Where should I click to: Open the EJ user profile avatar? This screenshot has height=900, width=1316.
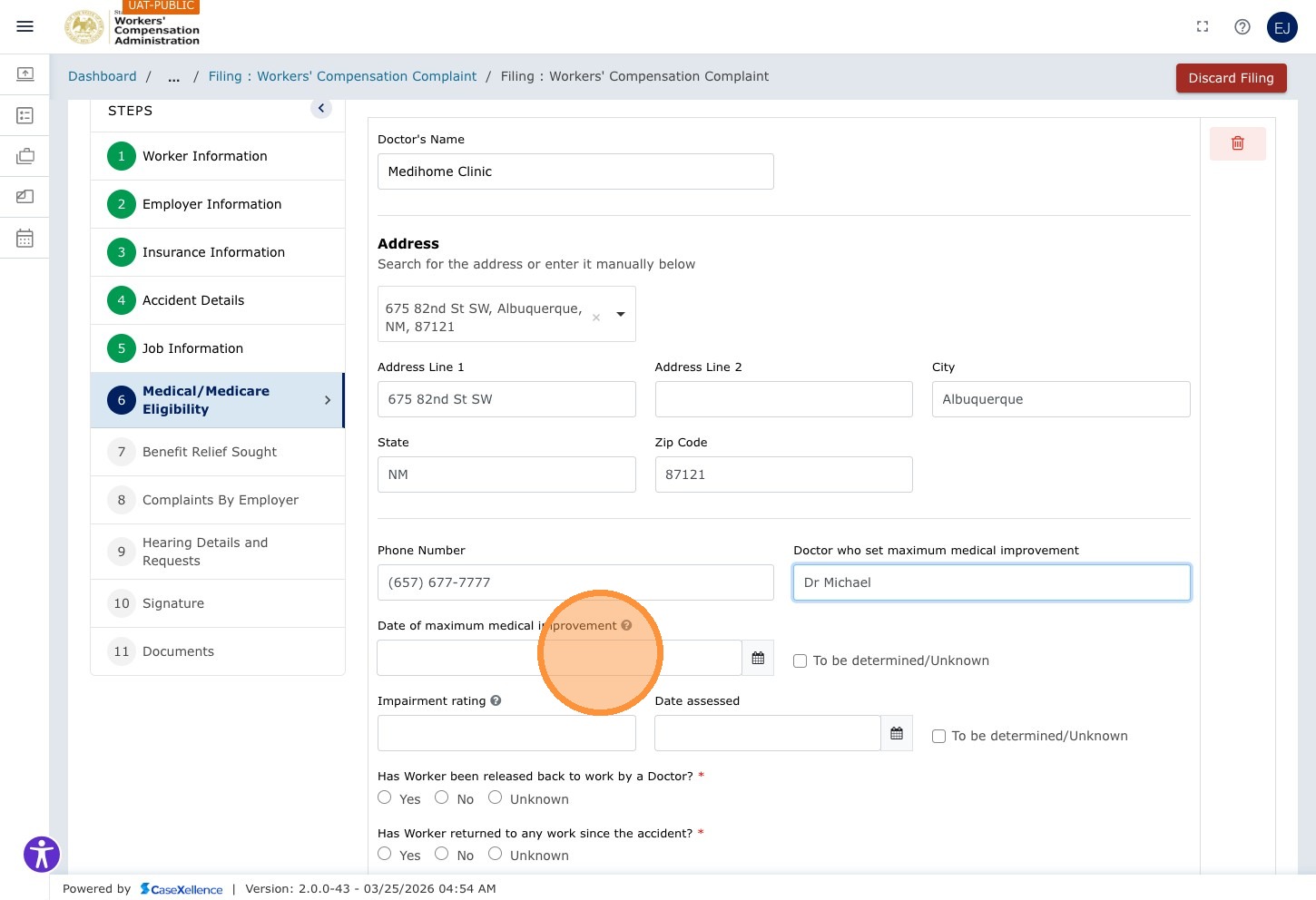[x=1282, y=27]
